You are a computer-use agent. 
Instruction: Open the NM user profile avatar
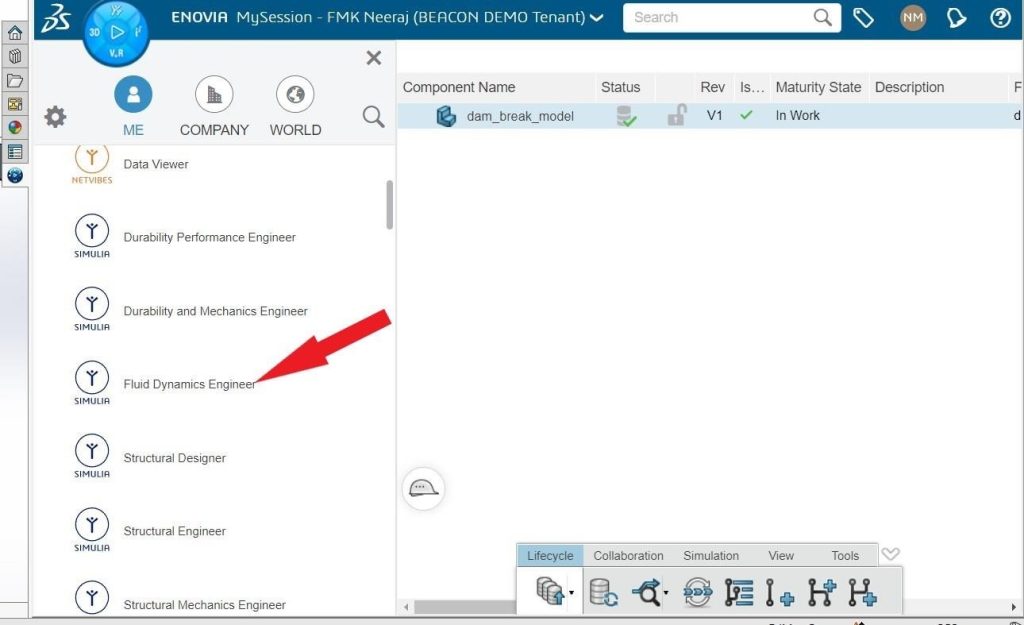tap(912, 18)
